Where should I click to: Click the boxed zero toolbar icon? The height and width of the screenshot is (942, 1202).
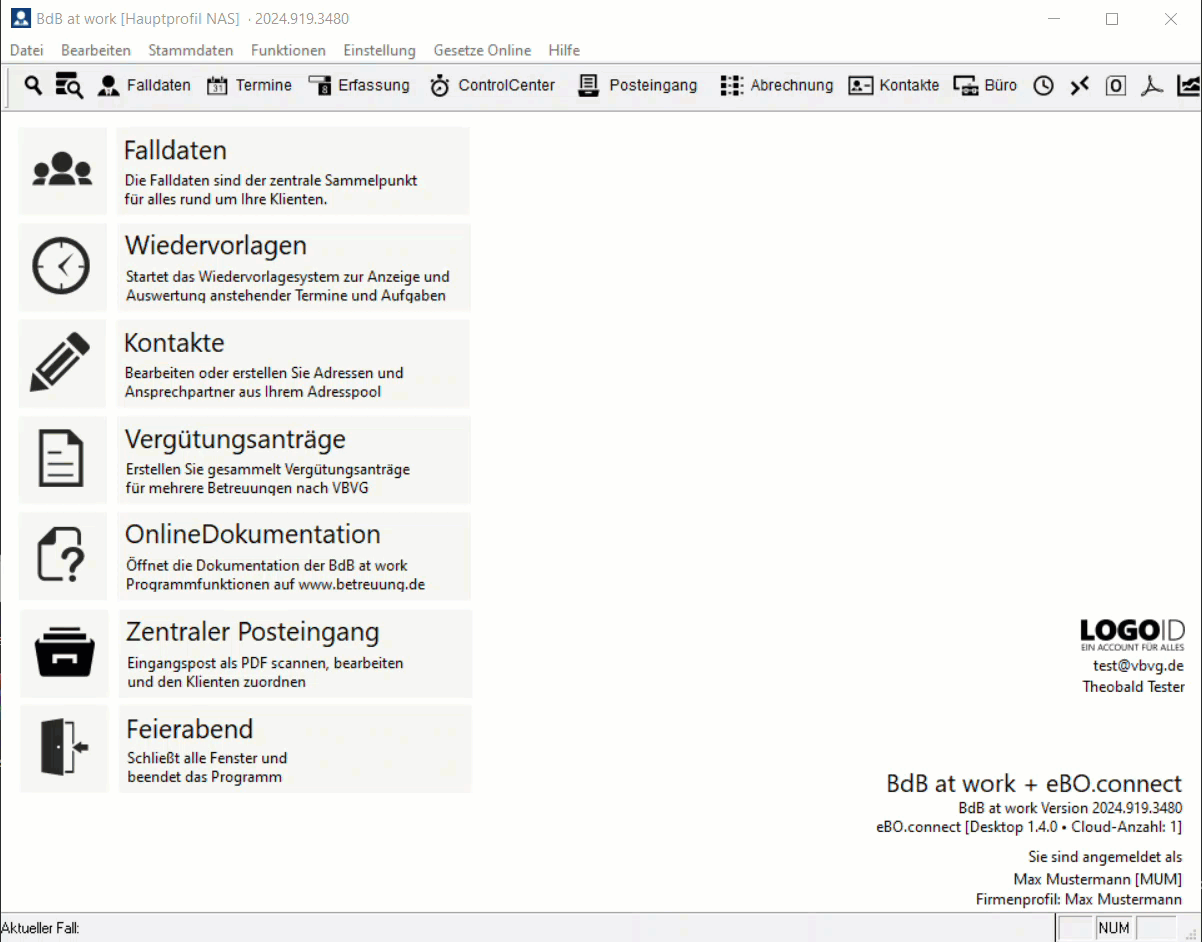pos(1116,86)
